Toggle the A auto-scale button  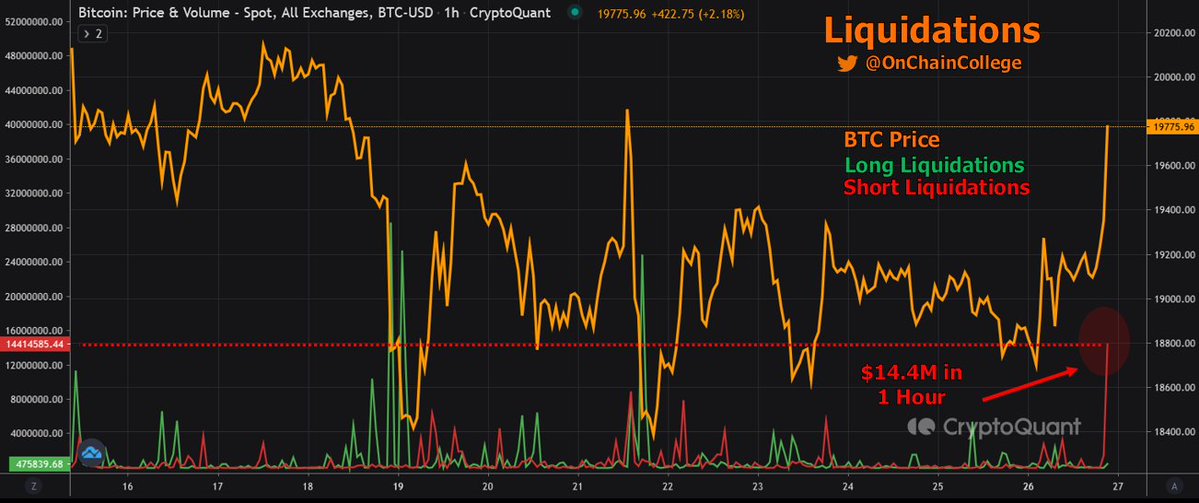pos(1174,486)
